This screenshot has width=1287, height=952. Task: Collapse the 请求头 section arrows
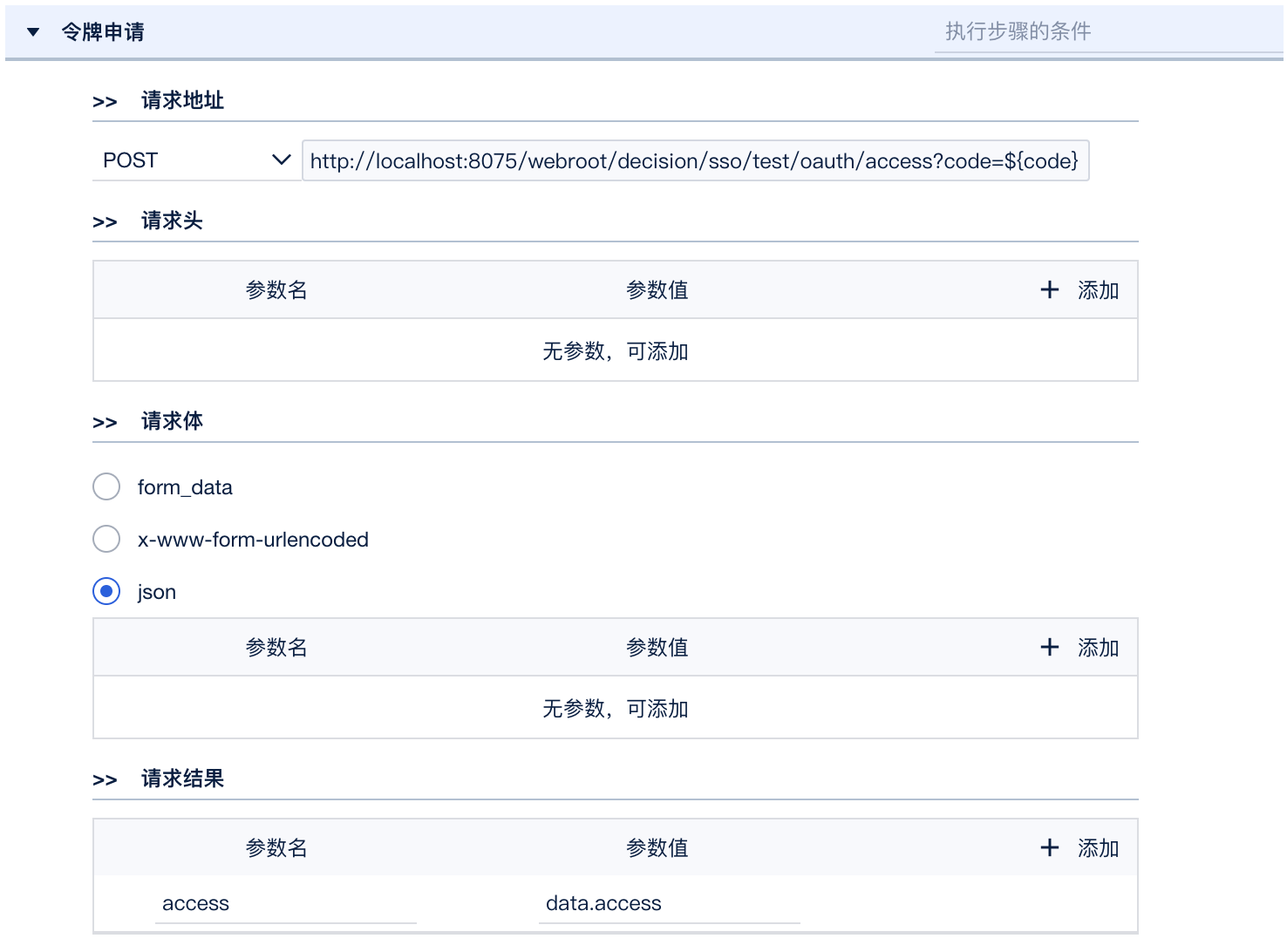click(105, 222)
